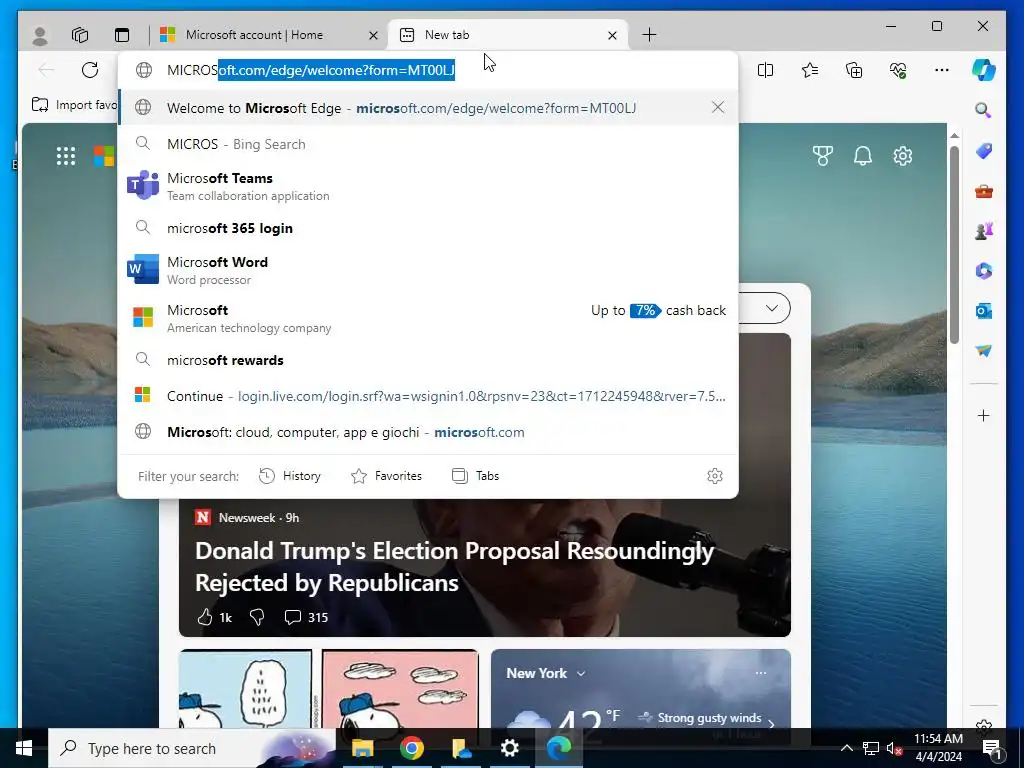Select Microsoft Word suggestion
Image resolution: width=1024 pixels, height=768 pixels.
[x=428, y=270]
